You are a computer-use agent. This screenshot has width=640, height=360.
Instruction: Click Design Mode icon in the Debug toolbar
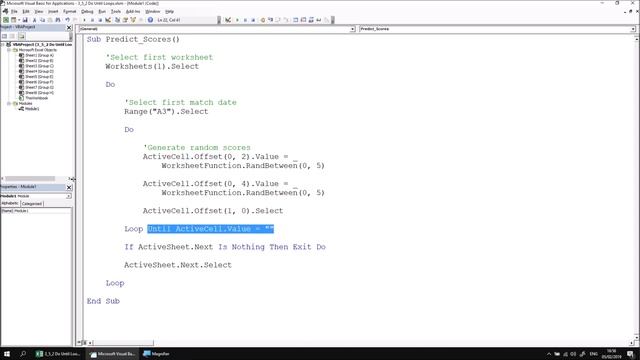(228, 20)
